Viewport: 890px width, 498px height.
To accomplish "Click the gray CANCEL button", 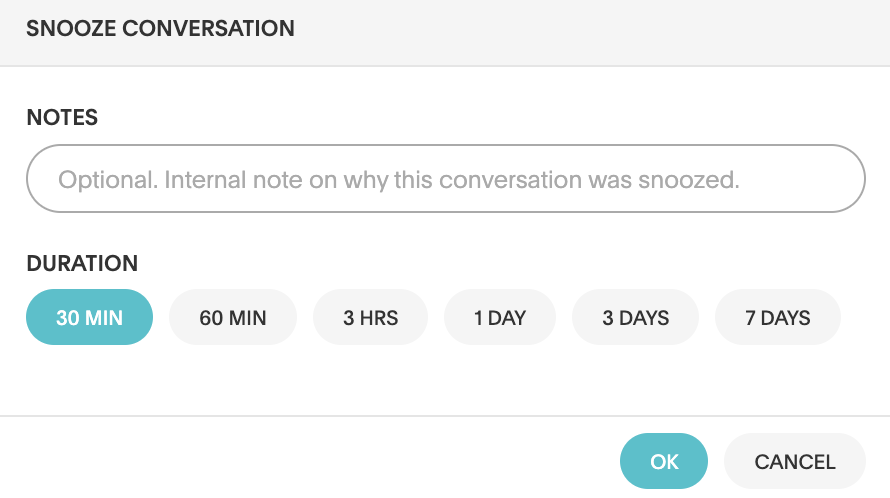I will tap(794, 461).
